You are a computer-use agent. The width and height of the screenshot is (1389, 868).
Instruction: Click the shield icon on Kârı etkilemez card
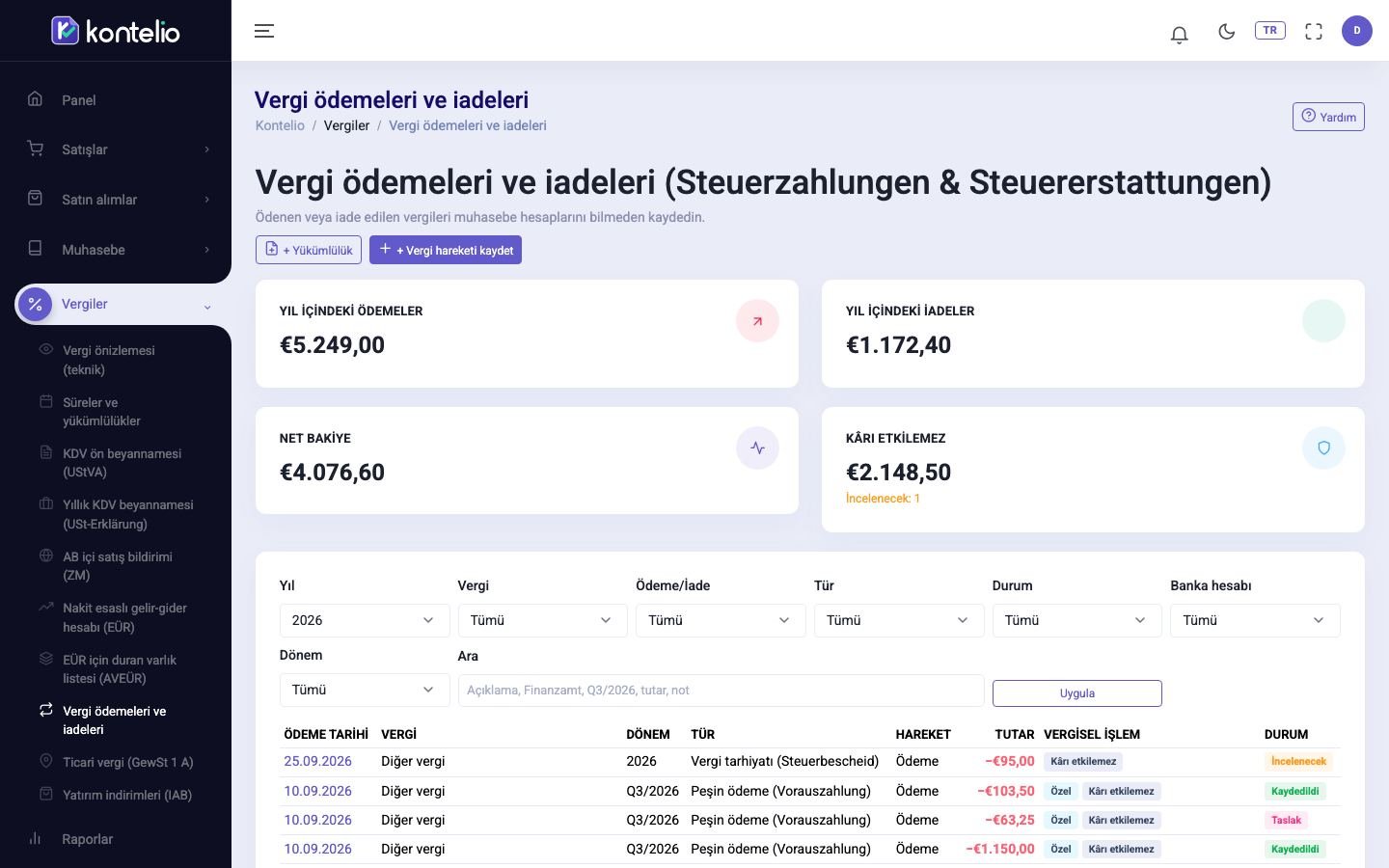pos(1323,448)
